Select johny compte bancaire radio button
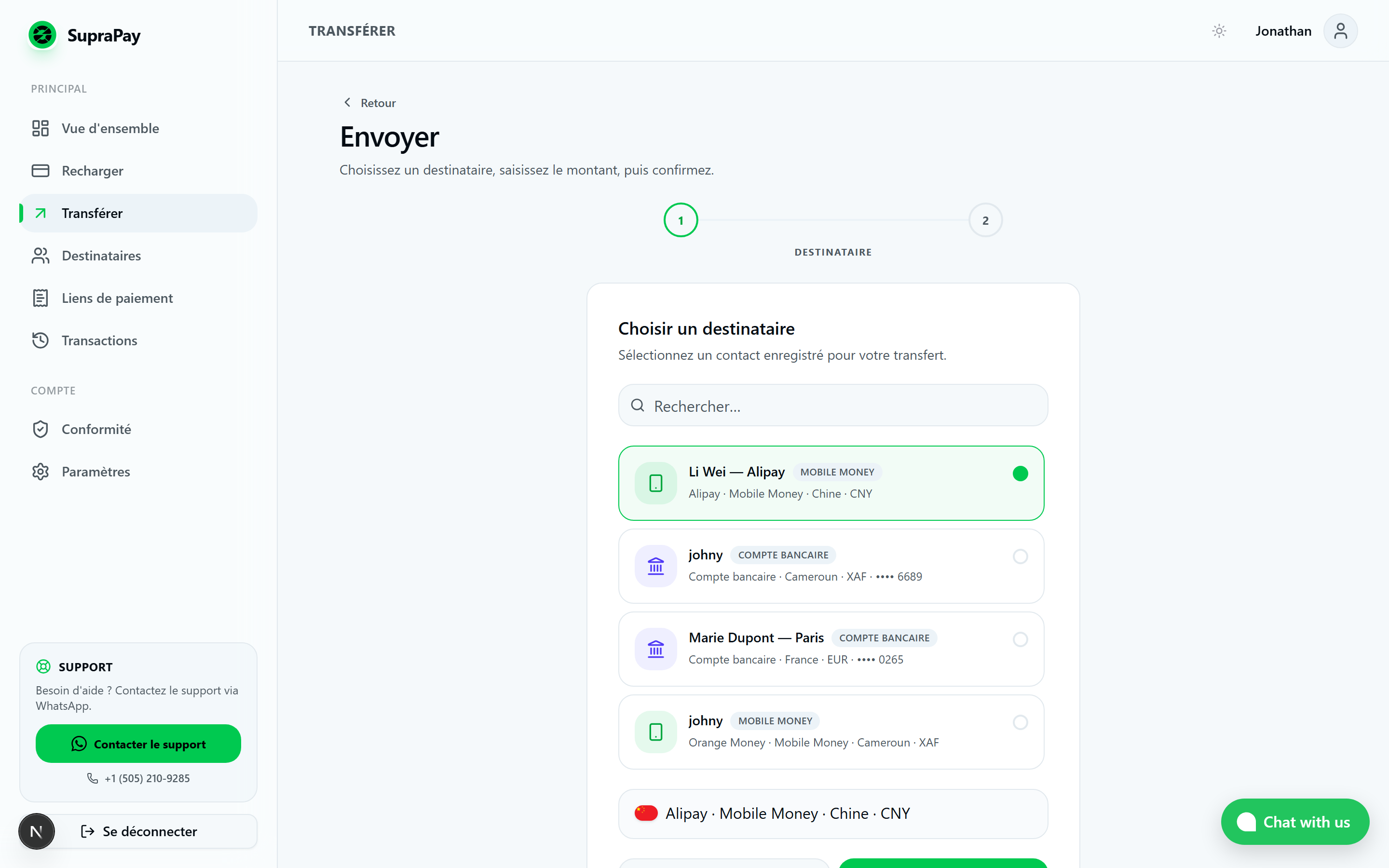The image size is (1389, 868). 1020,556
